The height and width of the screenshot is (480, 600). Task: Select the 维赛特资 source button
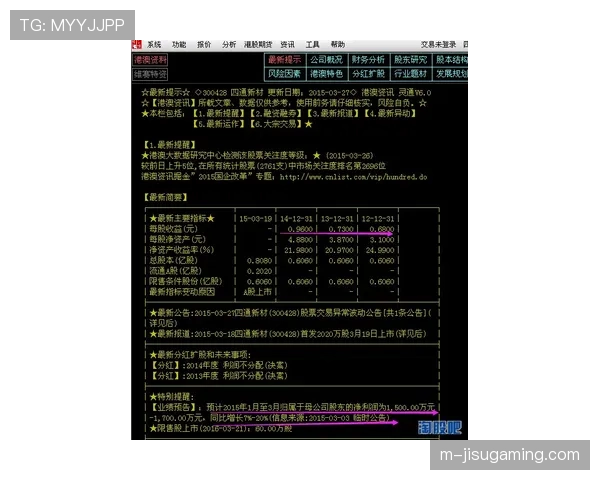[151, 74]
